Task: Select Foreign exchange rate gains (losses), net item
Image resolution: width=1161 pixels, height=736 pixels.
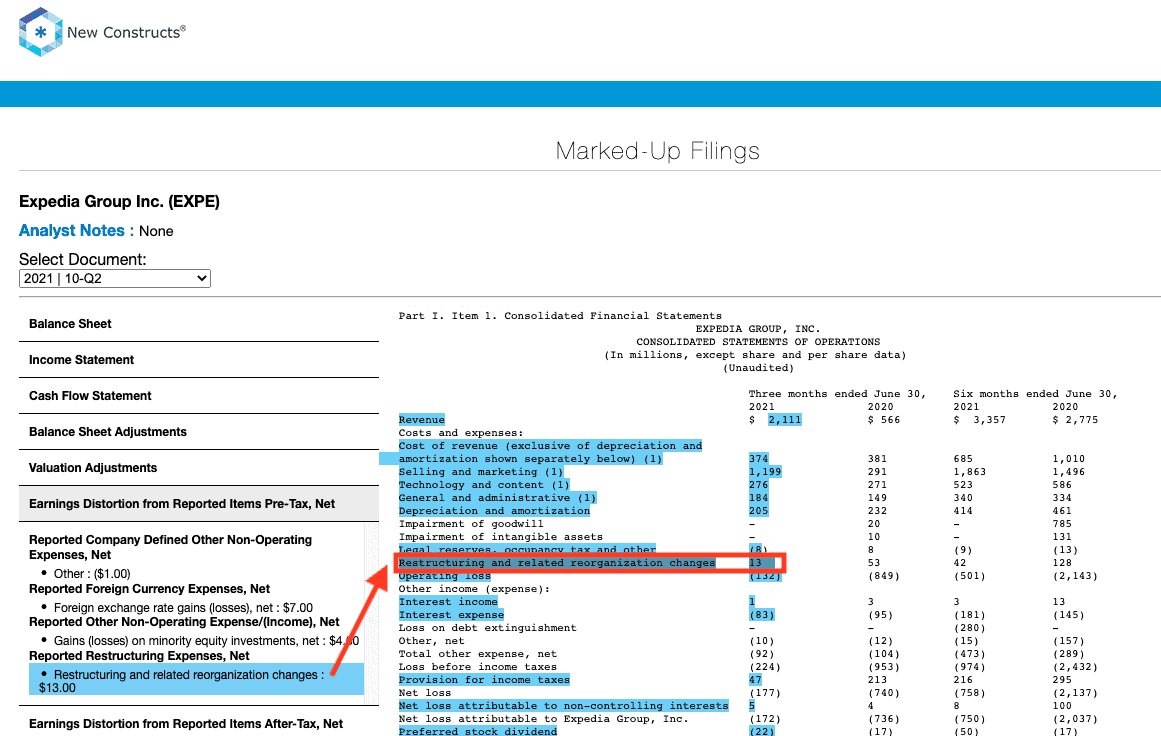Action: [183, 607]
